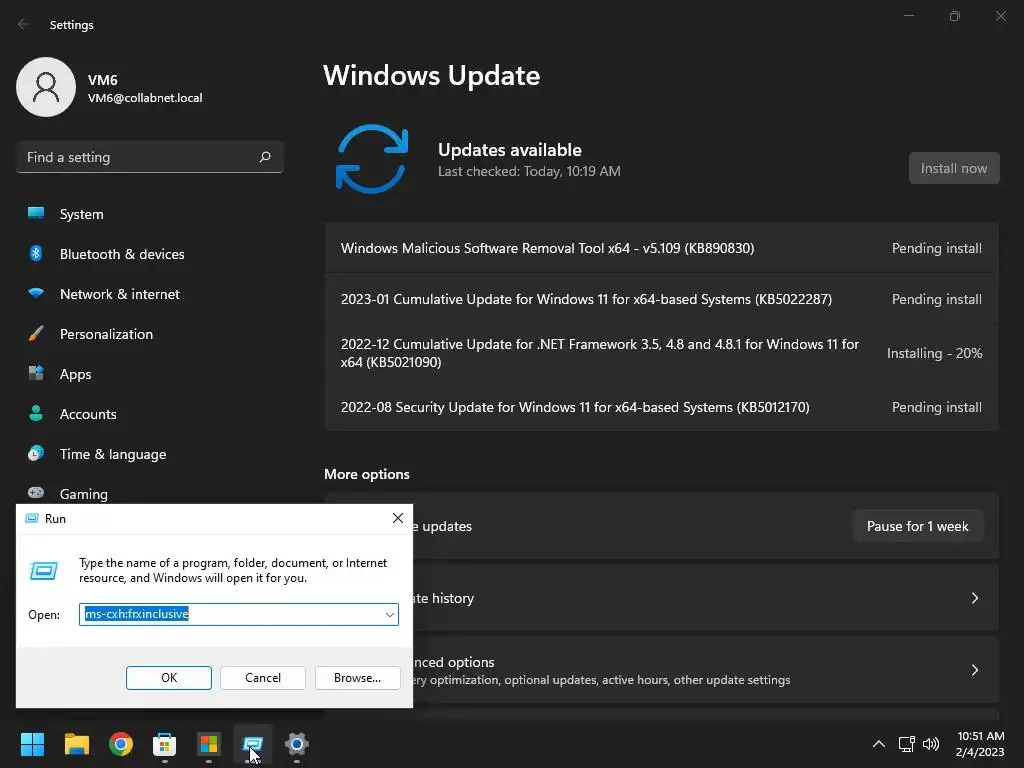Close the Run dialog with X
This screenshot has width=1024, height=768.
pos(398,518)
